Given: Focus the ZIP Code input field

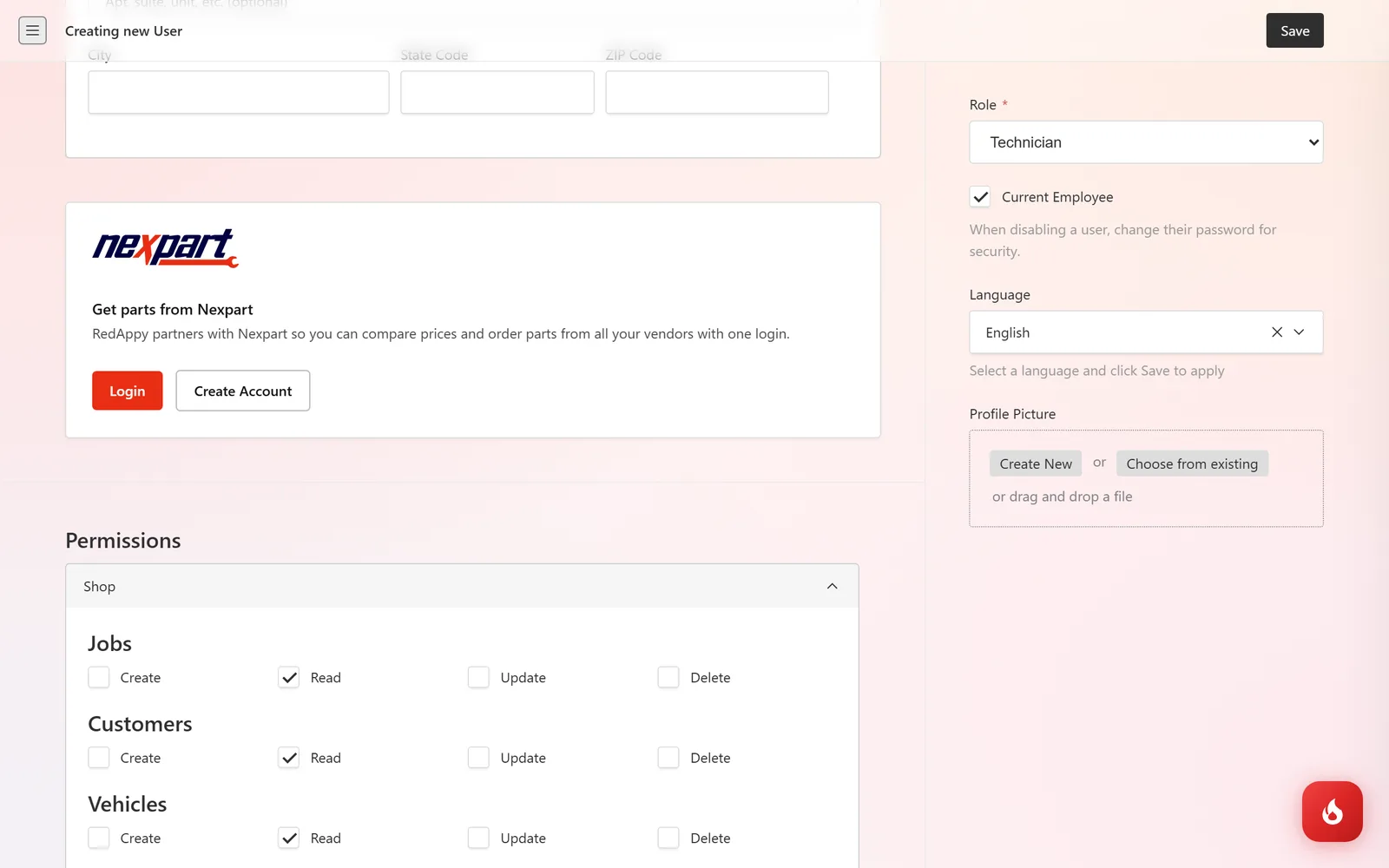Looking at the screenshot, I should [717, 92].
